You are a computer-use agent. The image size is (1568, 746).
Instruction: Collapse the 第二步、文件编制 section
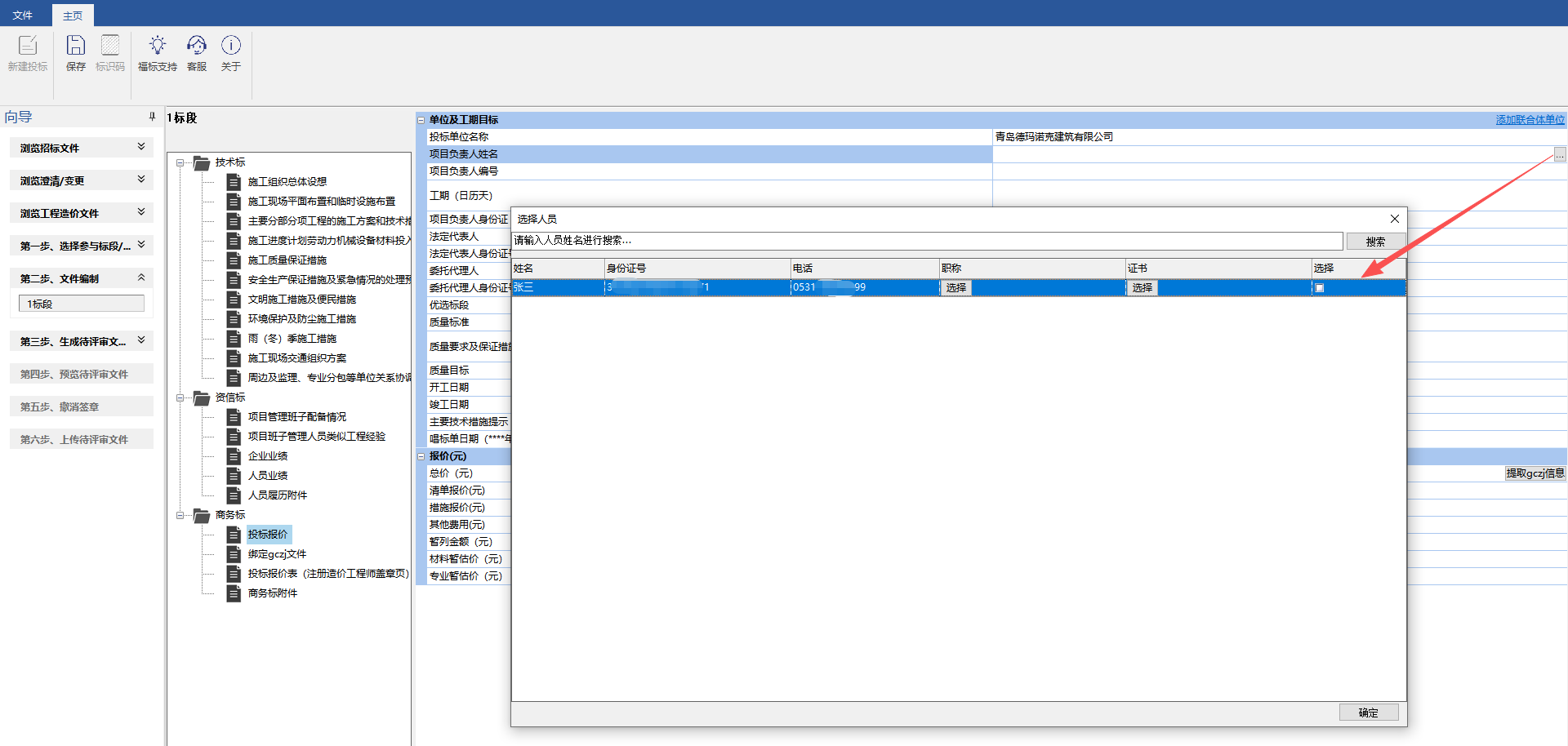(141, 278)
